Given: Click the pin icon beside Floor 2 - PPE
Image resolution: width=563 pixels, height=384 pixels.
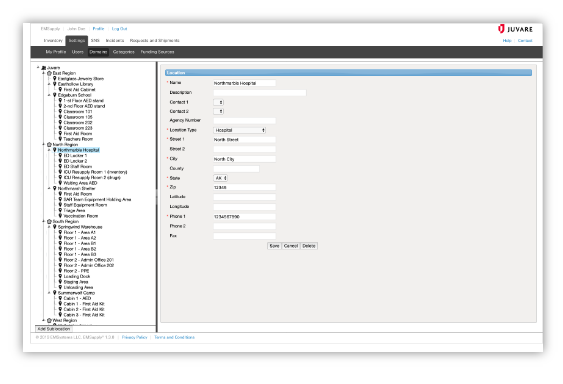Looking at the screenshot, I should 60,271.
